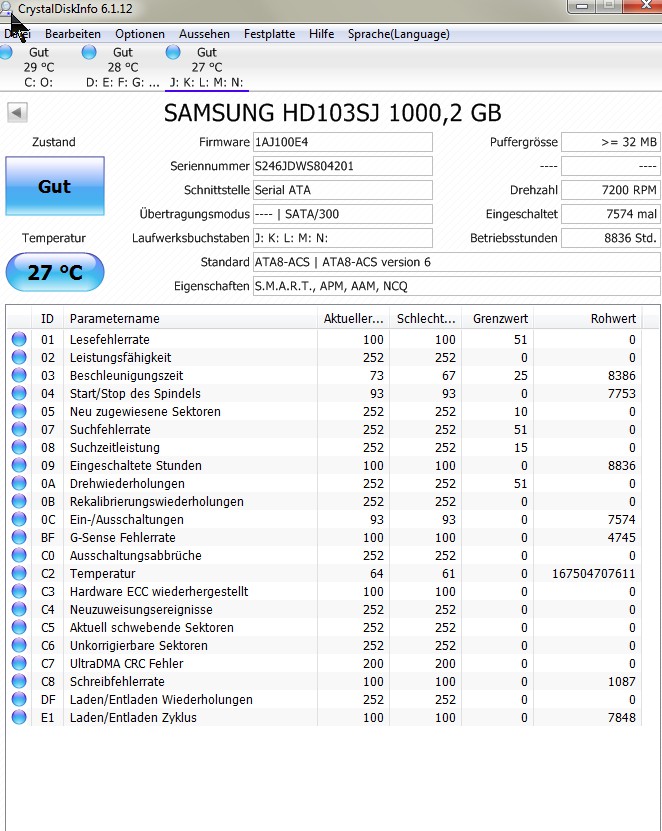The width and height of the screenshot is (662, 831).
Task: Click the status orb for Unkorrigierbare Sektoren
Action: tap(19, 646)
